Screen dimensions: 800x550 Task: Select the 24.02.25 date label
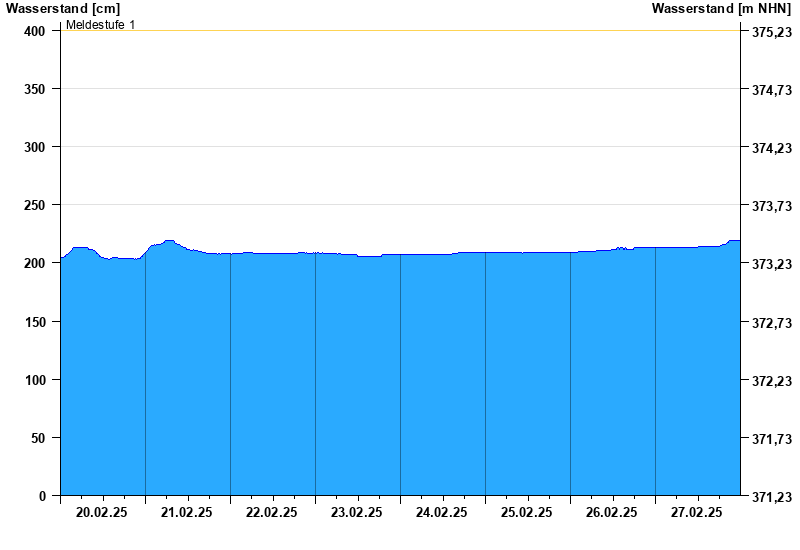pyautogui.click(x=442, y=512)
